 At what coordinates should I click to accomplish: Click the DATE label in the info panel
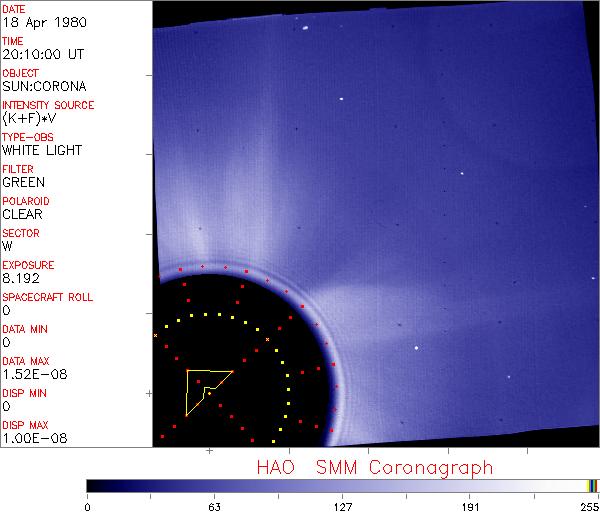click(x=14, y=9)
